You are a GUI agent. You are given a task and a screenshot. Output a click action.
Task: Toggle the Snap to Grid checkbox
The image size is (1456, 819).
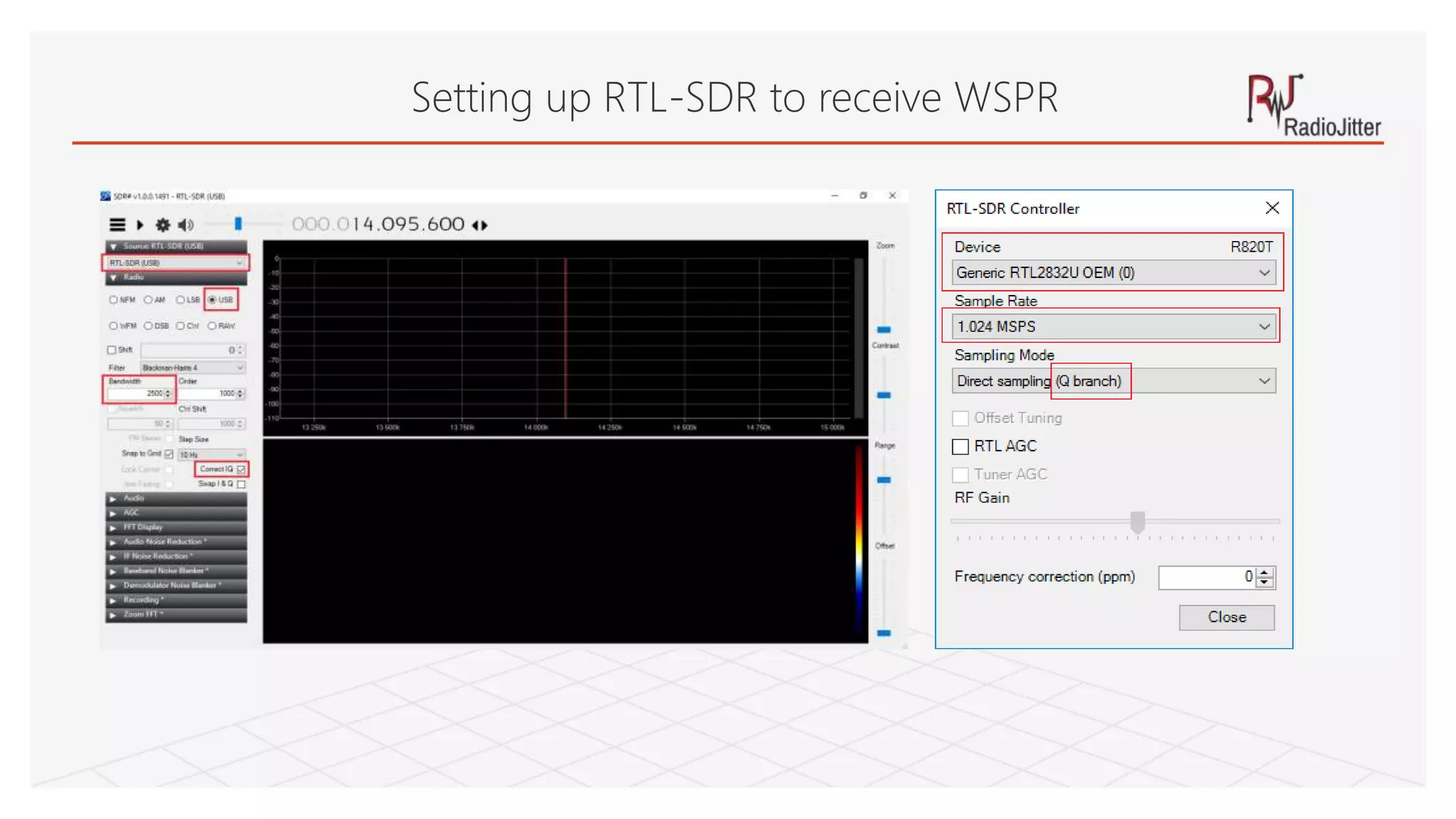click(169, 454)
